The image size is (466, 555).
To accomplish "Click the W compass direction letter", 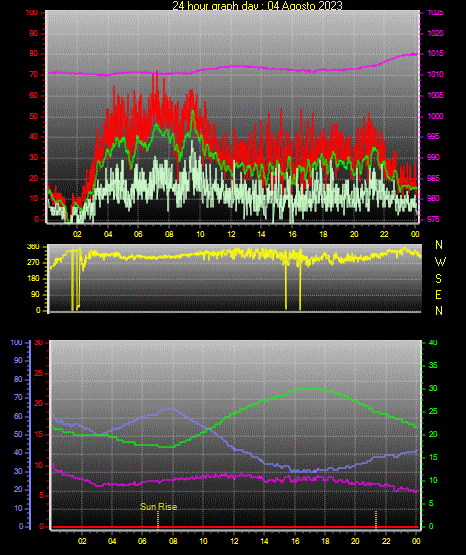I will point(440,262).
